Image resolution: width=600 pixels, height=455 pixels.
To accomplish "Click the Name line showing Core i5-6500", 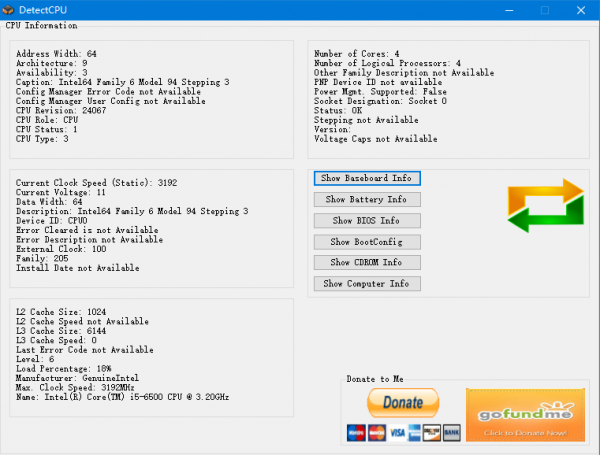I will [x=122, y=397].
